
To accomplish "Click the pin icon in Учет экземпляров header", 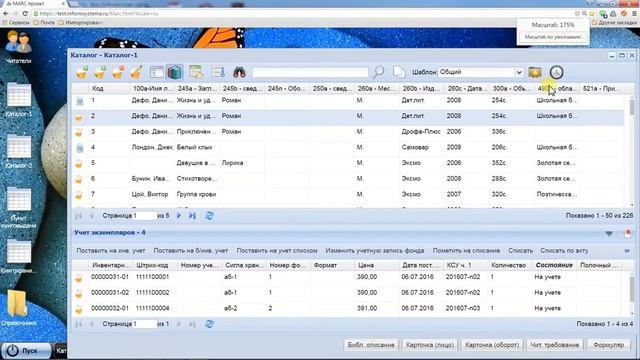I will point(628,233).
